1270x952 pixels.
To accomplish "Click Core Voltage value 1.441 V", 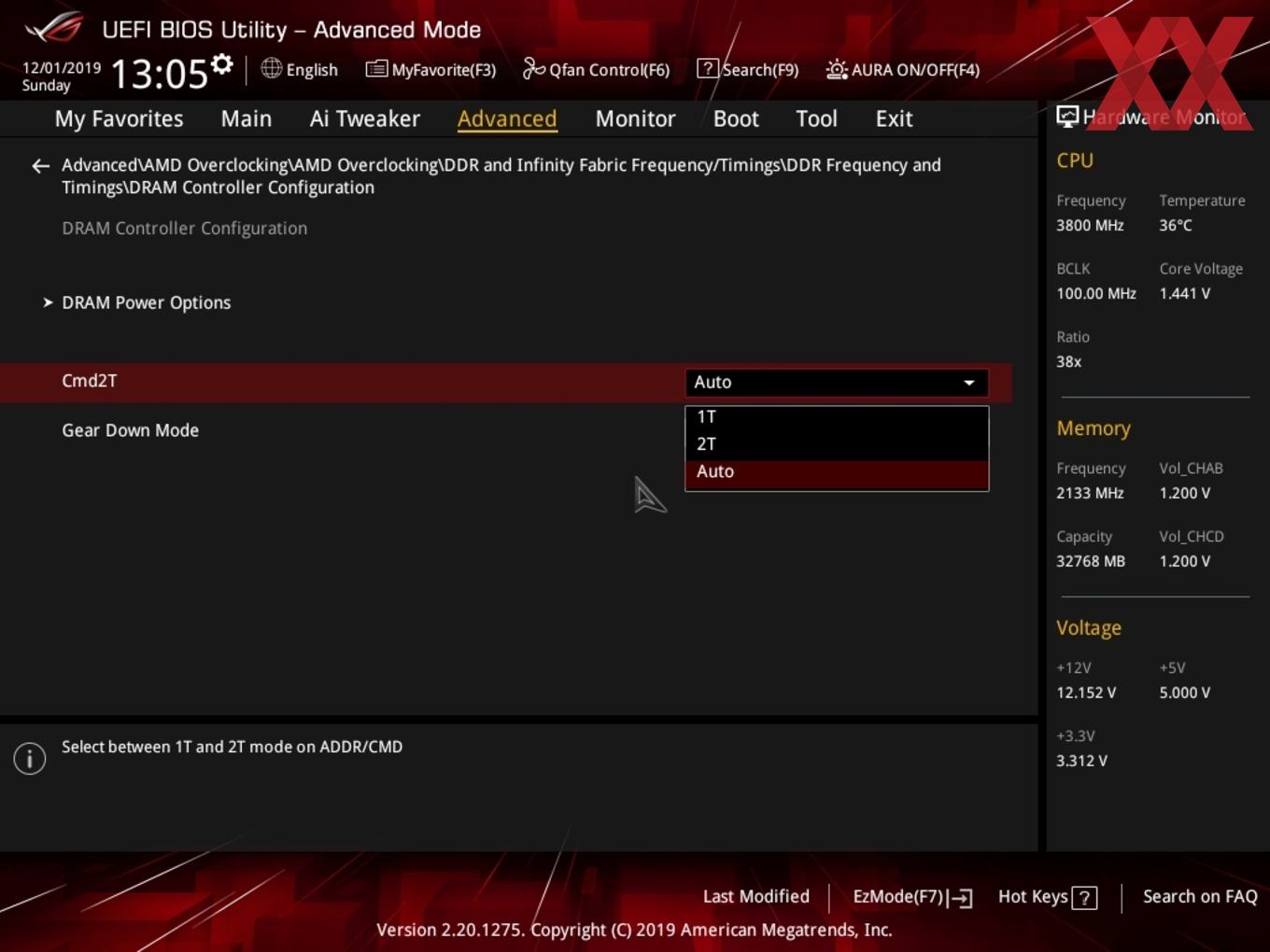I will [1184, 294].
